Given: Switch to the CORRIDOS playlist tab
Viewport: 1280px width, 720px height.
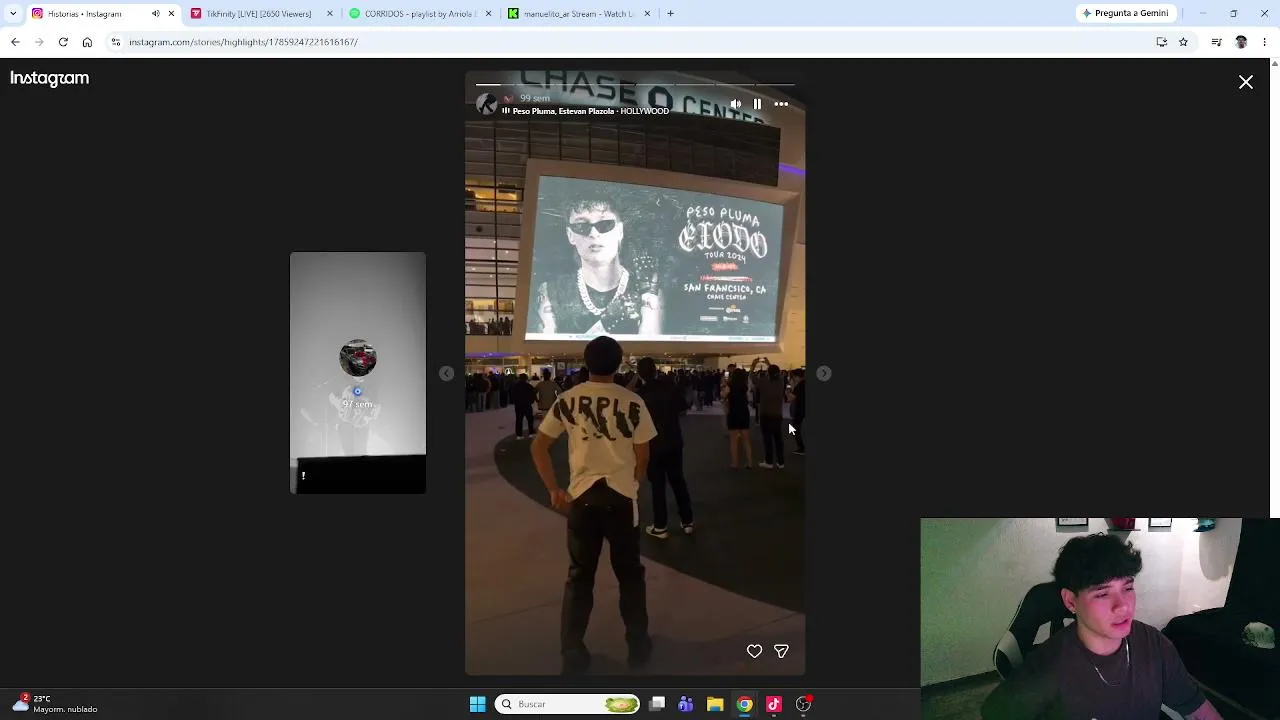Looking at the screenshot, I should click(x=419, y=14).
